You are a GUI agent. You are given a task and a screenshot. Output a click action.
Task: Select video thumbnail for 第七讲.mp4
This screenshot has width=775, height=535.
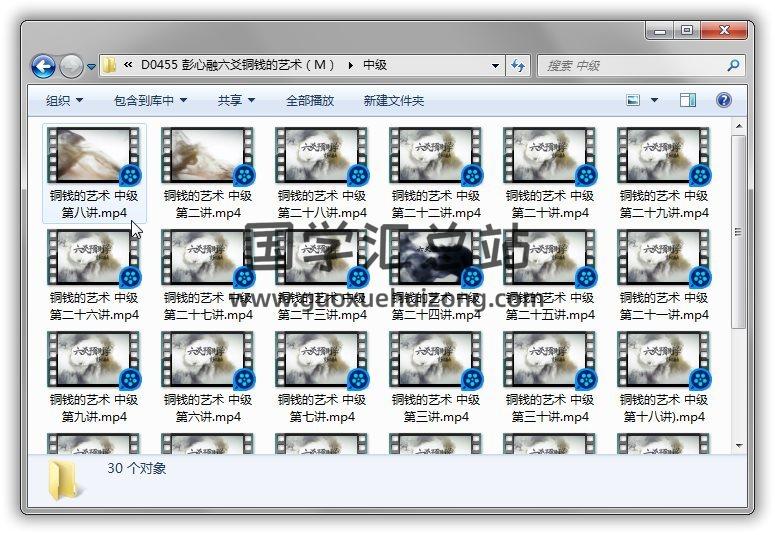tap(322, 359)
